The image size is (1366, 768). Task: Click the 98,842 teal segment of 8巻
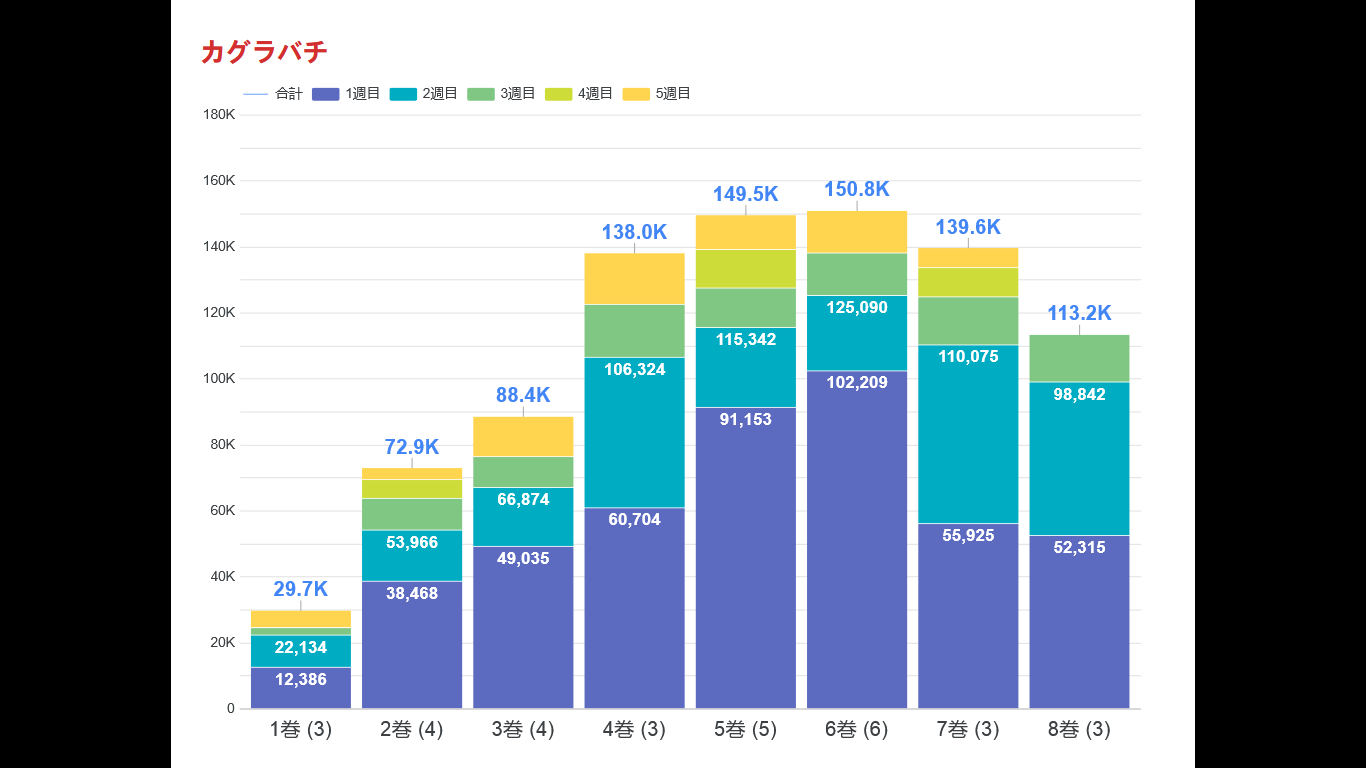click(x=1079, y=459)
